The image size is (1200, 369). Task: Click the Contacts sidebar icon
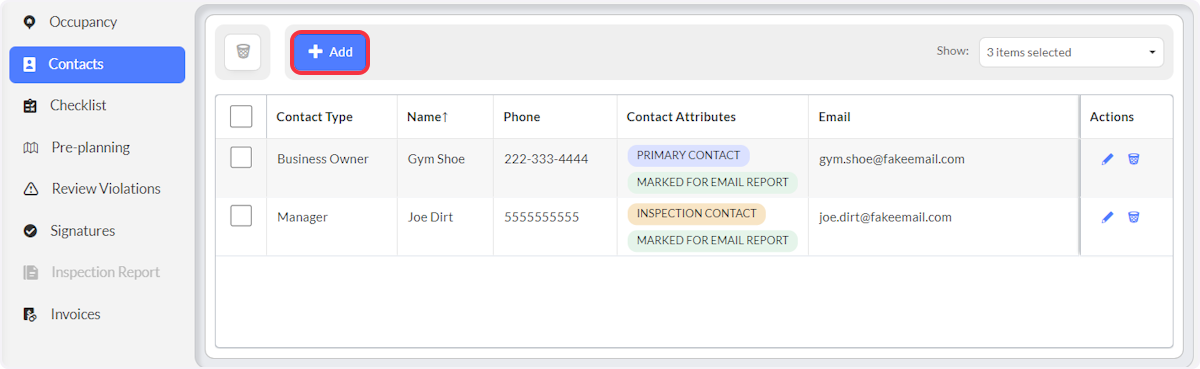pyautogui.click(x=29, y=64)
